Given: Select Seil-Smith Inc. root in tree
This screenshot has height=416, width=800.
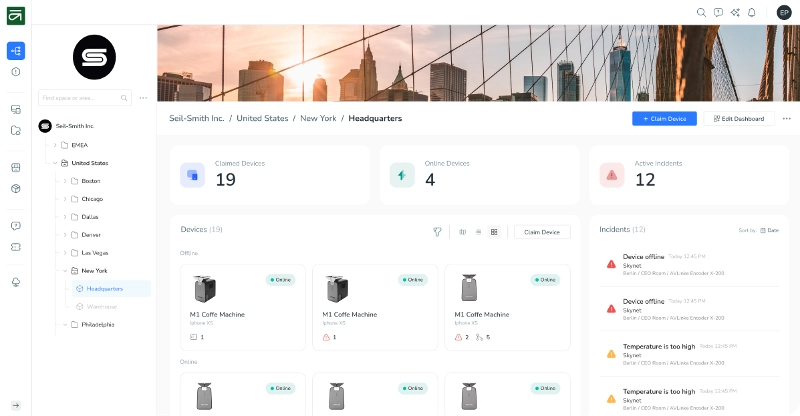Looking at the screenshot, I should point(67,126).
